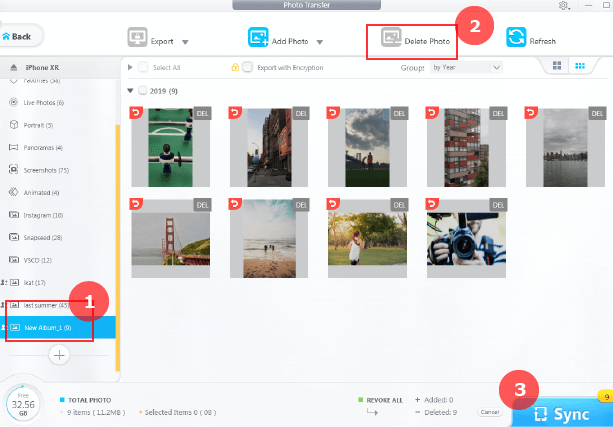
Task: Collapse the 2019 group
Action: (130, 91)
